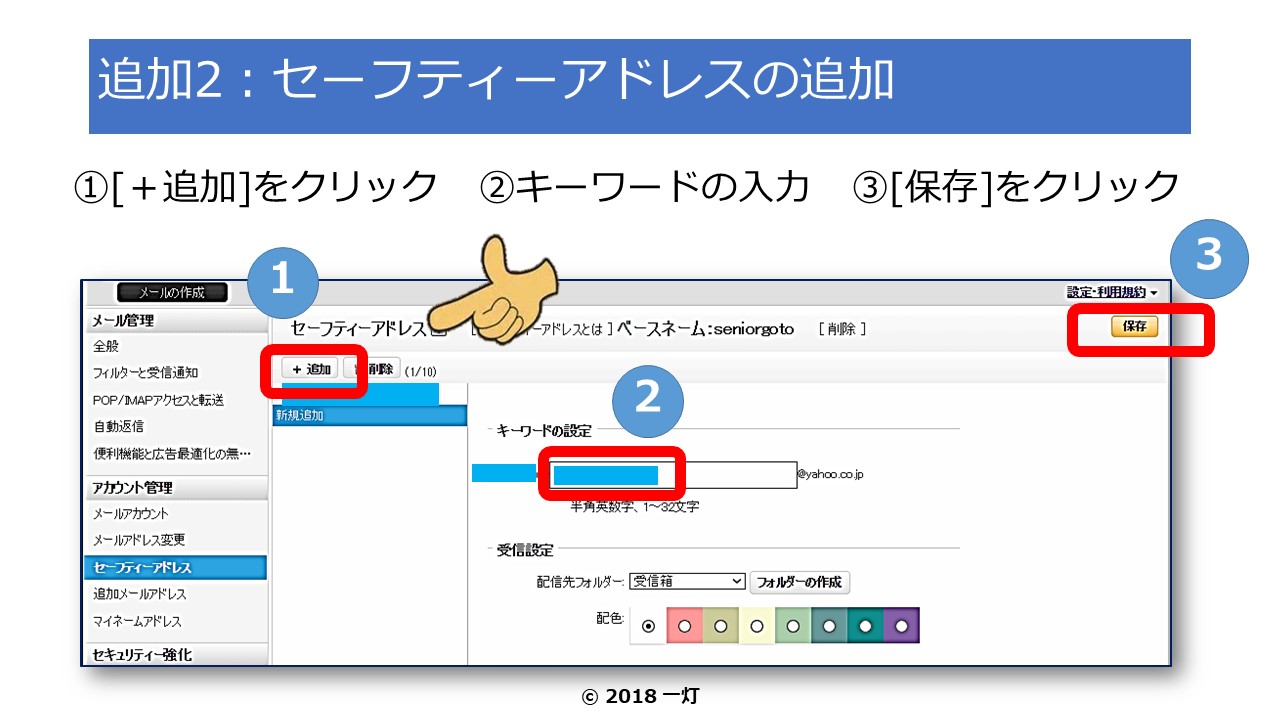Click the [削除] link beside seniorgoto

[841, 328]
